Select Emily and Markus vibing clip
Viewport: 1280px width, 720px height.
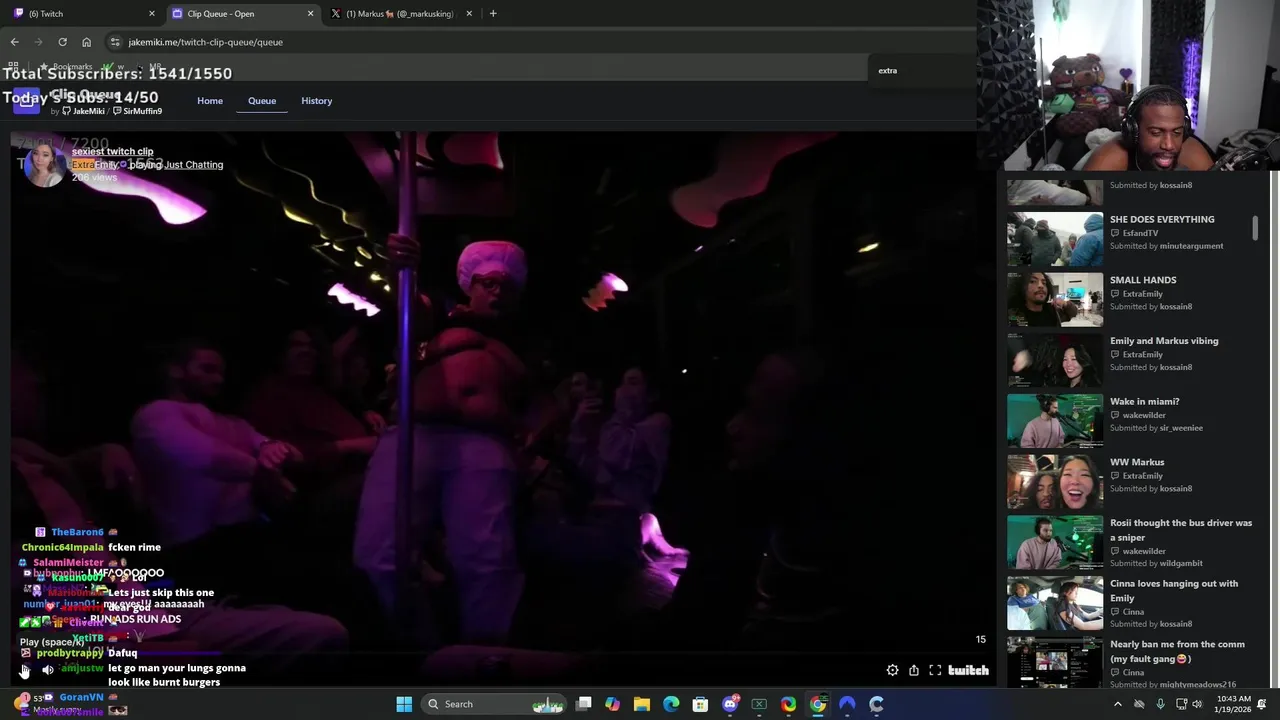pyautogui.click(x=1164, y=341)
